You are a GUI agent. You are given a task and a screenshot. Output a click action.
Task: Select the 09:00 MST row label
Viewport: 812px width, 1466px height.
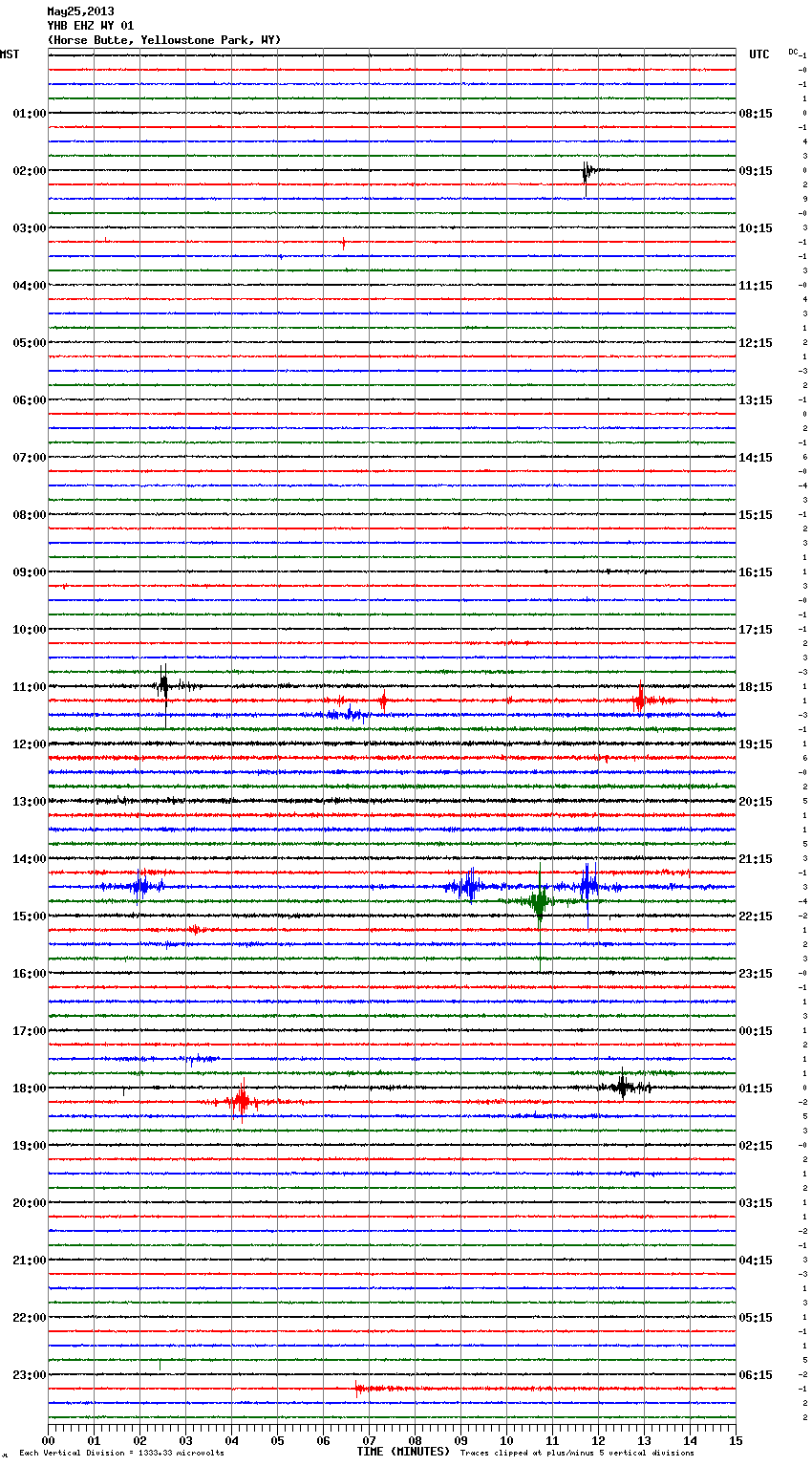[30, 572]
